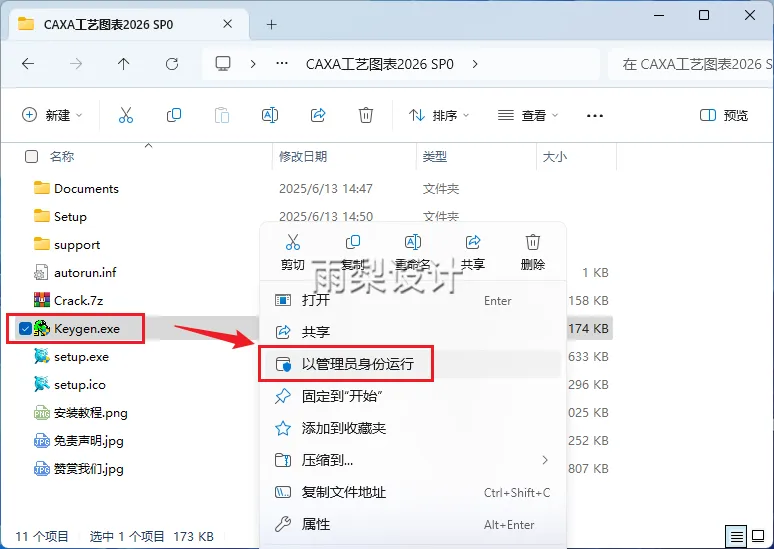Open the 排序 sort dropdown
The height and width of the screenshot is (549, 774).
pos(438,116)
